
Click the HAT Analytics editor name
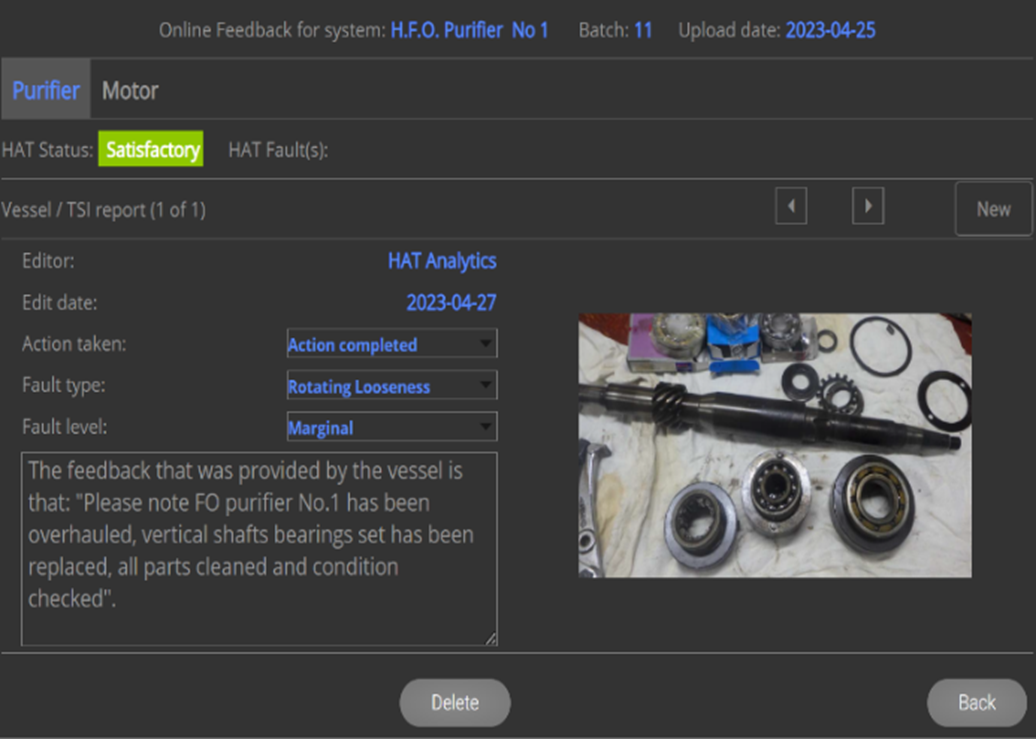pyautogui.click(x=442, y=261)
